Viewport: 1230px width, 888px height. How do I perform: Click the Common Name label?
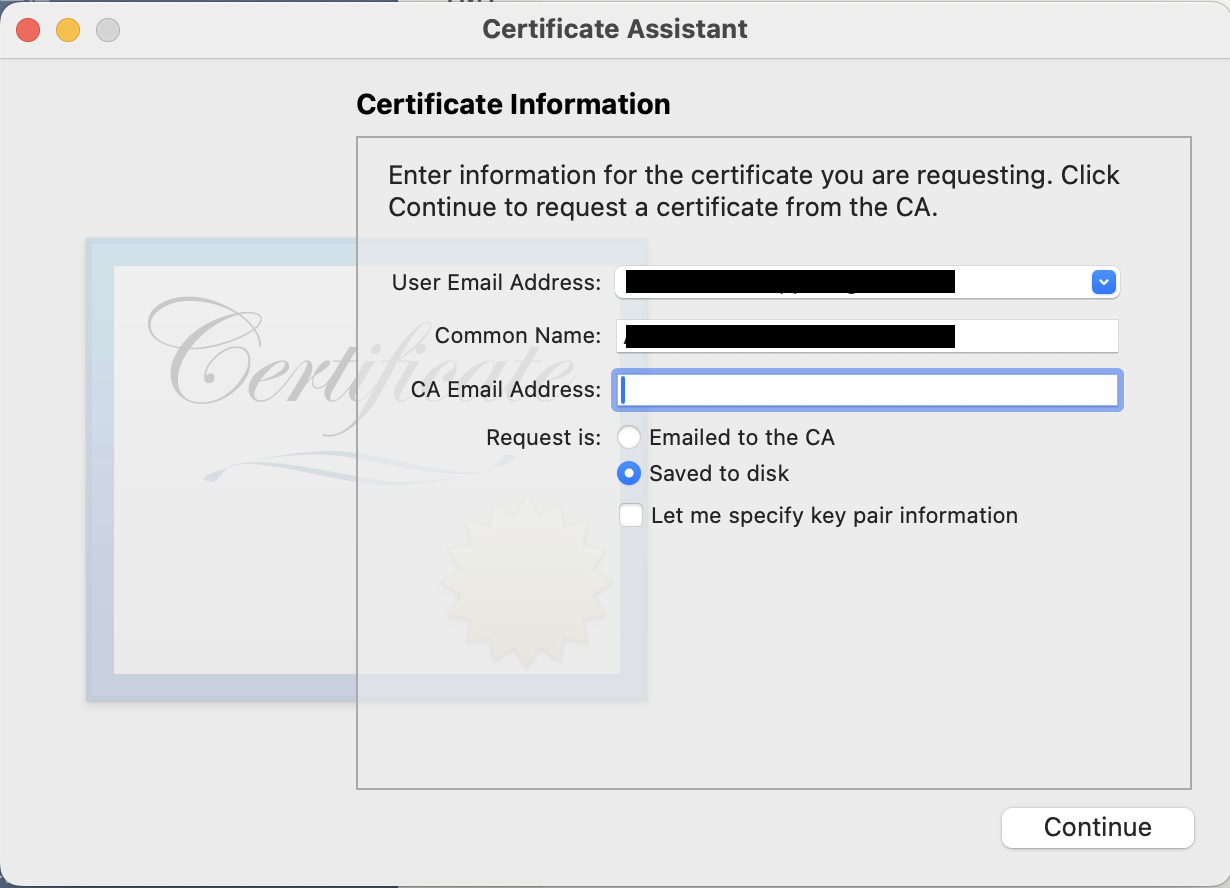pyautogui.click(x=518, y=336)
